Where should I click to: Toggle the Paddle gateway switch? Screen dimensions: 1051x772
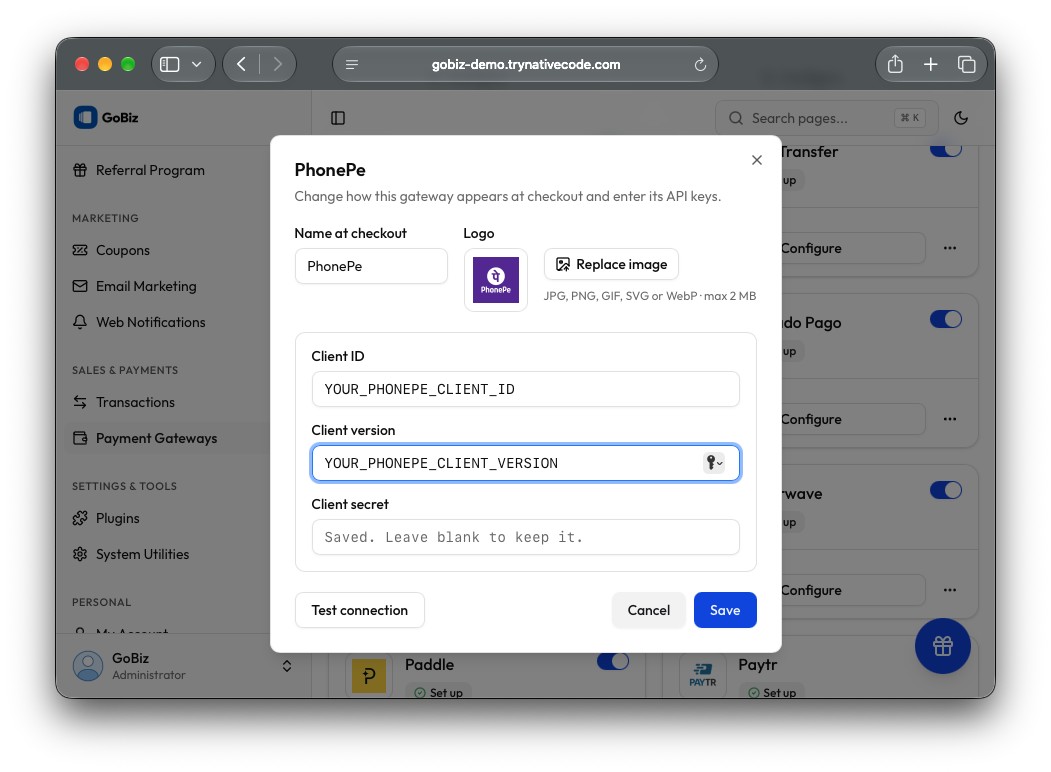pyautogui.click(x=613, y=661)
